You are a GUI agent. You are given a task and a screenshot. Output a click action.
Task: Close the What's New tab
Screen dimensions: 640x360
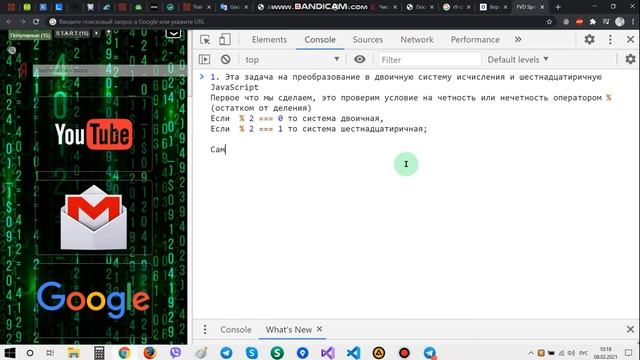pyautogui.click(x=319, y=329)
